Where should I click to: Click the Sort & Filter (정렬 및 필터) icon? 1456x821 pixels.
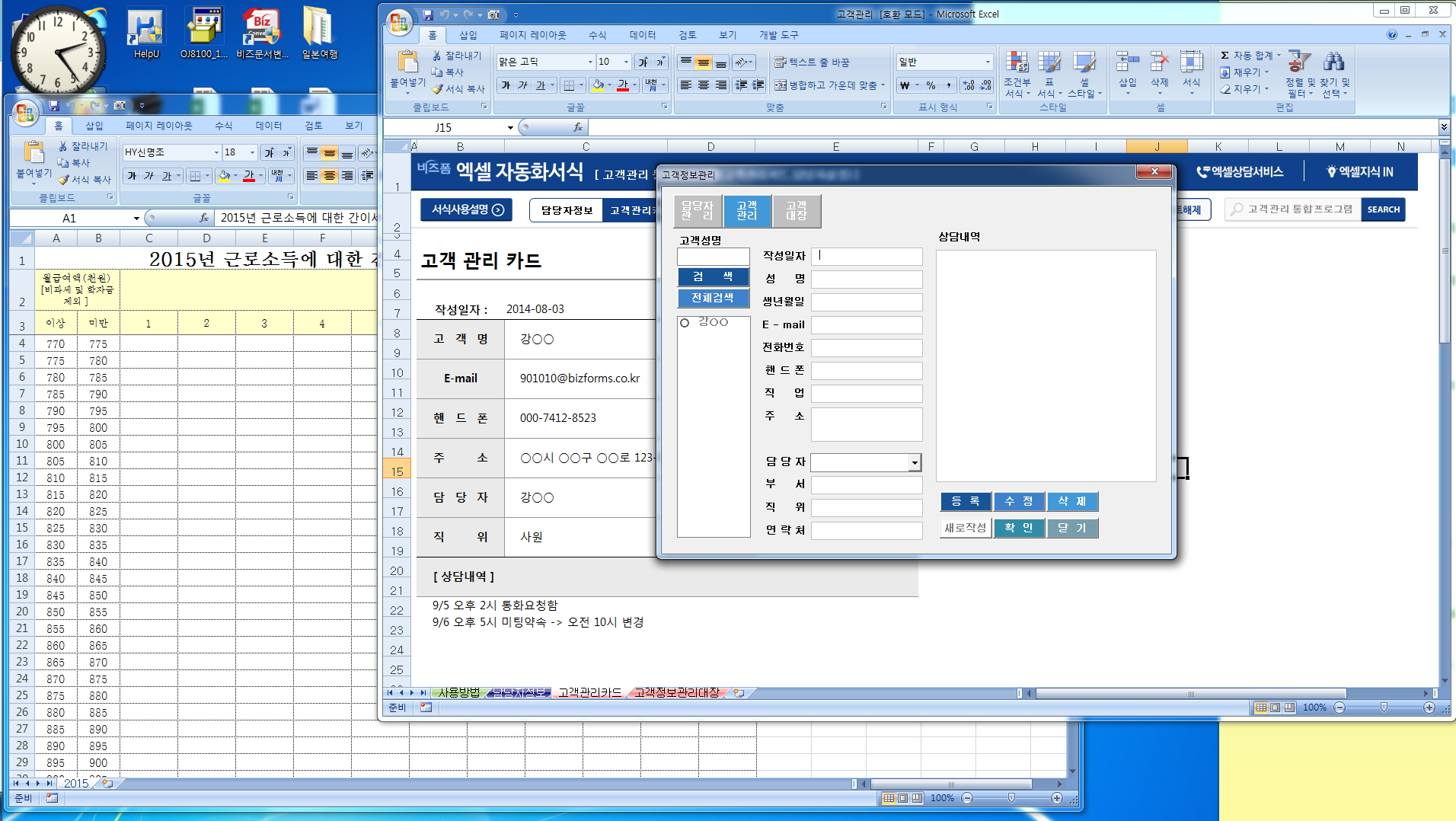tap(1299, 62)
